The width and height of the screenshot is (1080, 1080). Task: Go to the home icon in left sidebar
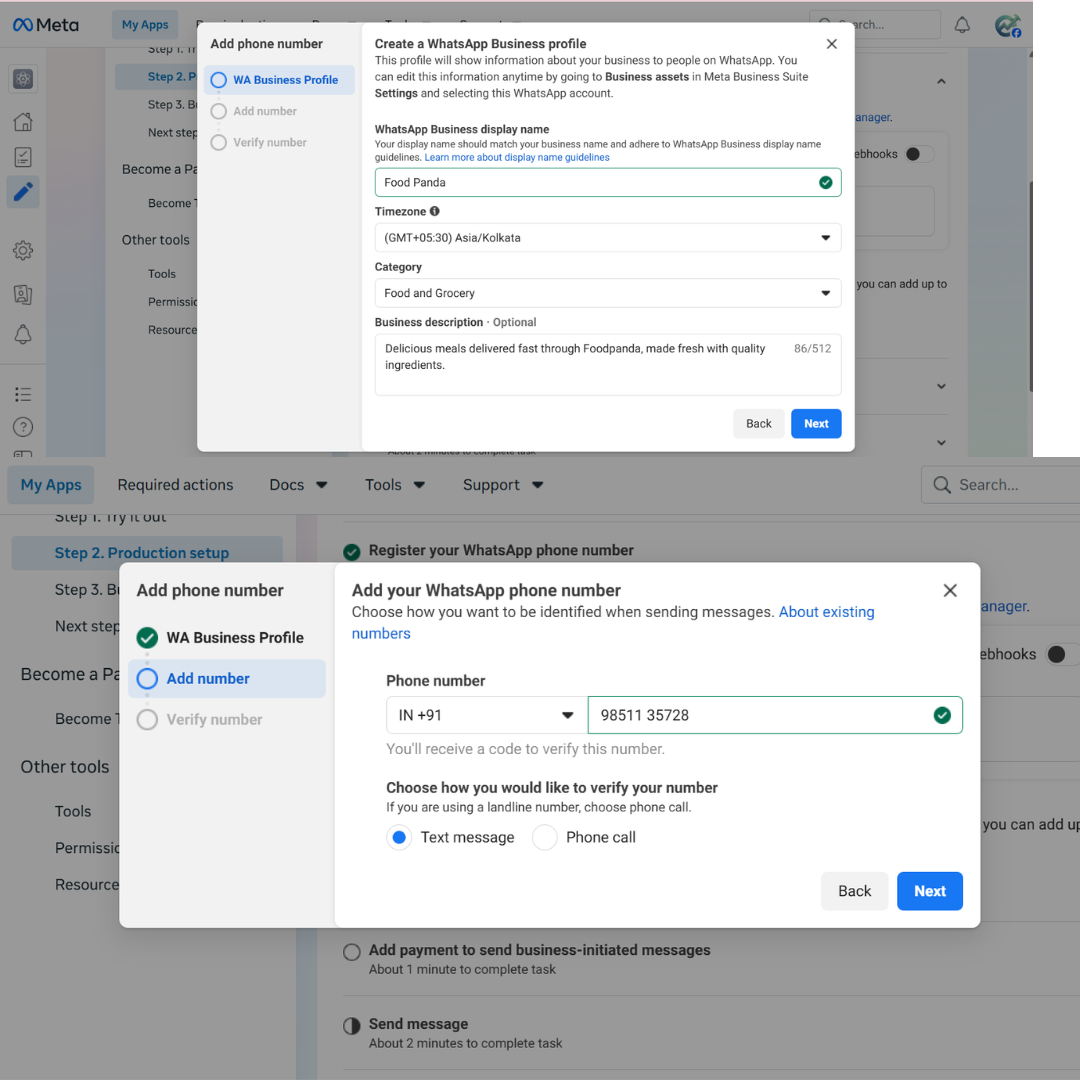pyautogui.click(x=23, y=122)
